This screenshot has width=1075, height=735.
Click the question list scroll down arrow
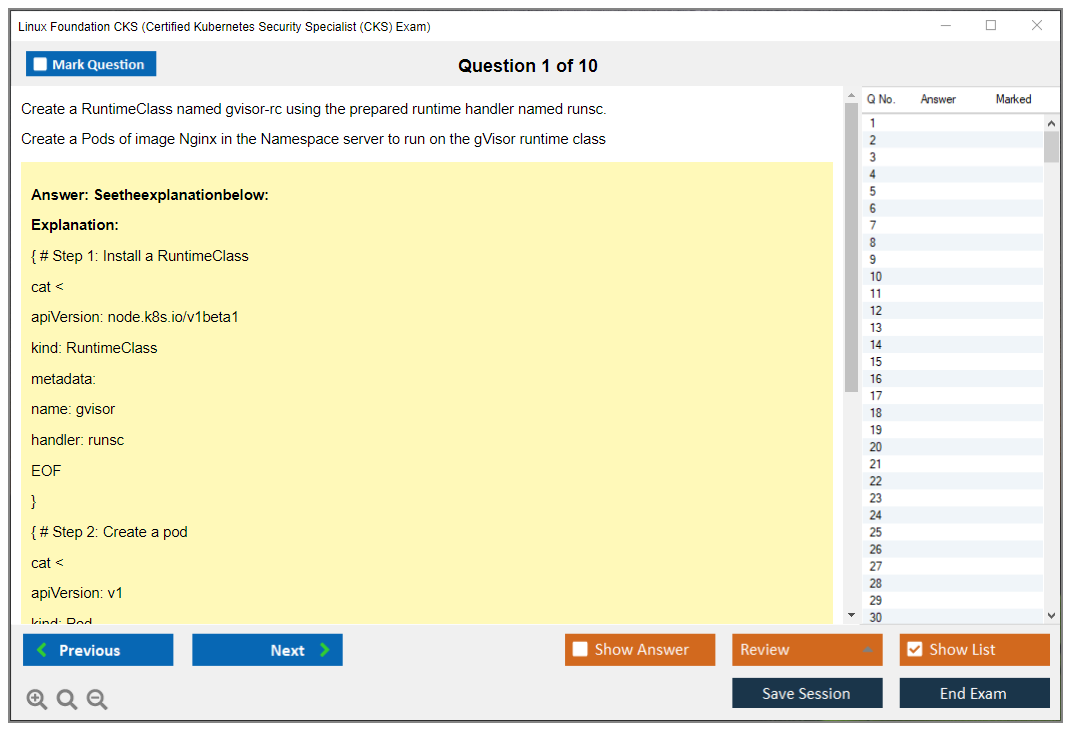tap(1051, 616)
